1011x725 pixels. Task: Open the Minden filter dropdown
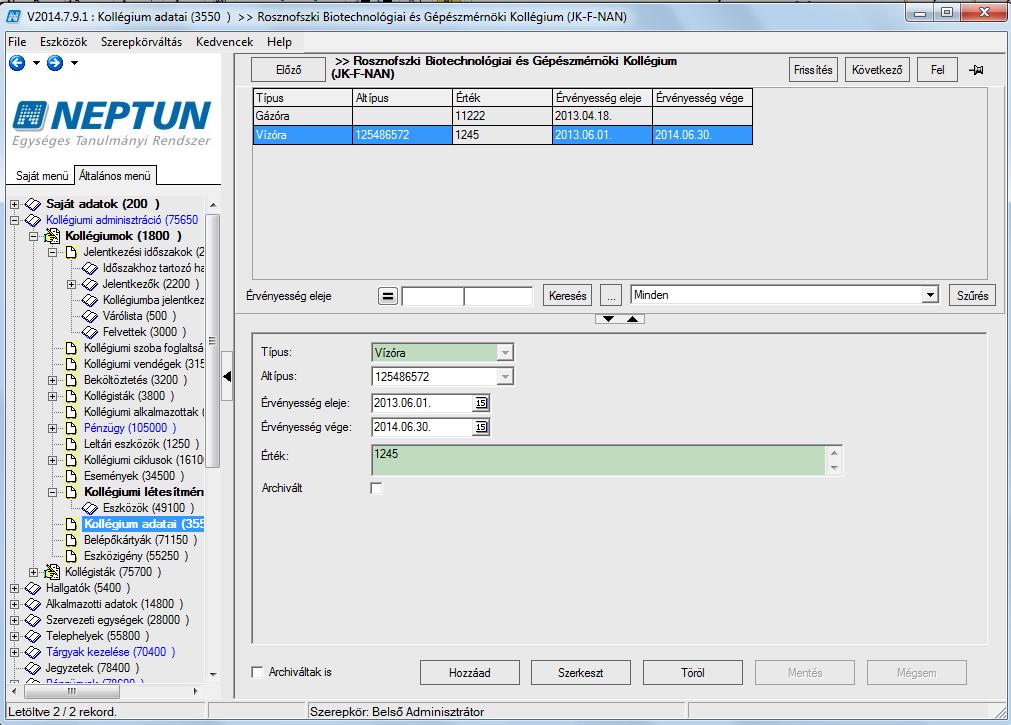tap(930, 295)
